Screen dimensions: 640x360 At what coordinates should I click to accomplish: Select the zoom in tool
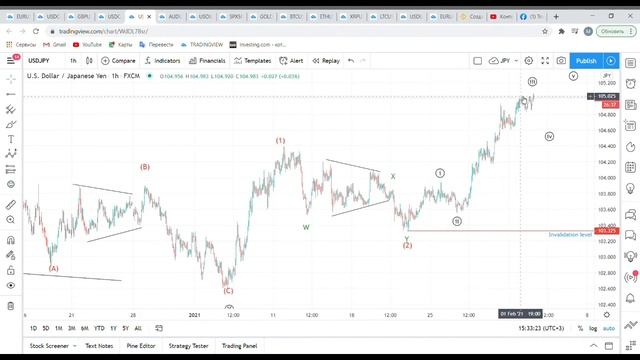coord(11,220)
